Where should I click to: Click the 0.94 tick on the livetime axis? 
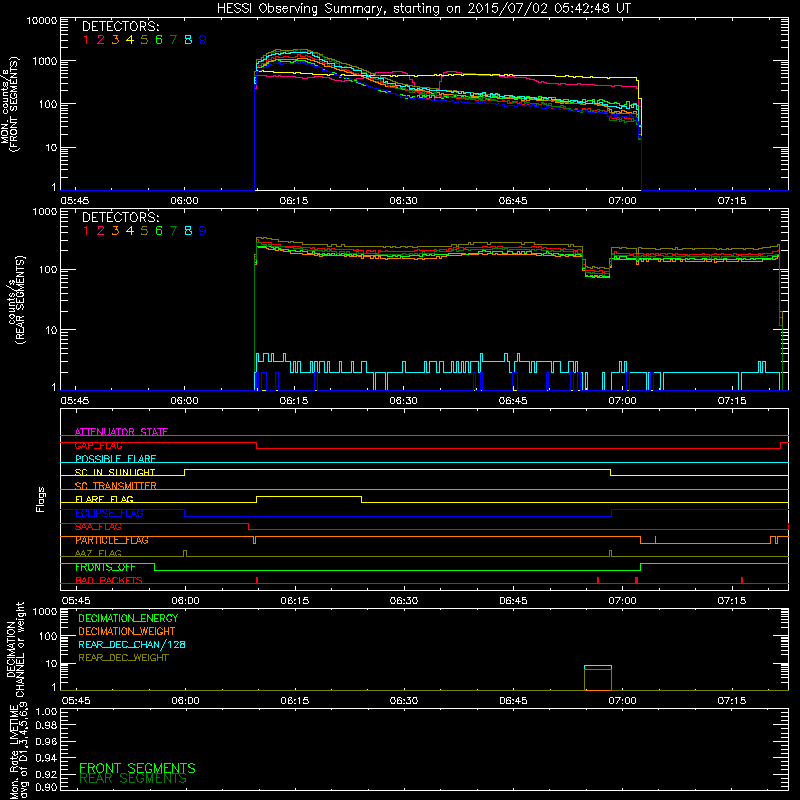46,757
